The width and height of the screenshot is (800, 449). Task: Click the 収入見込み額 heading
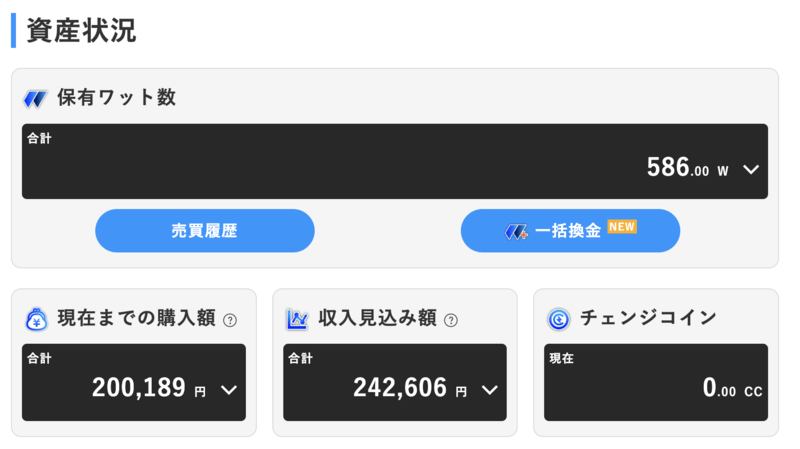click(x=378, y=318)
